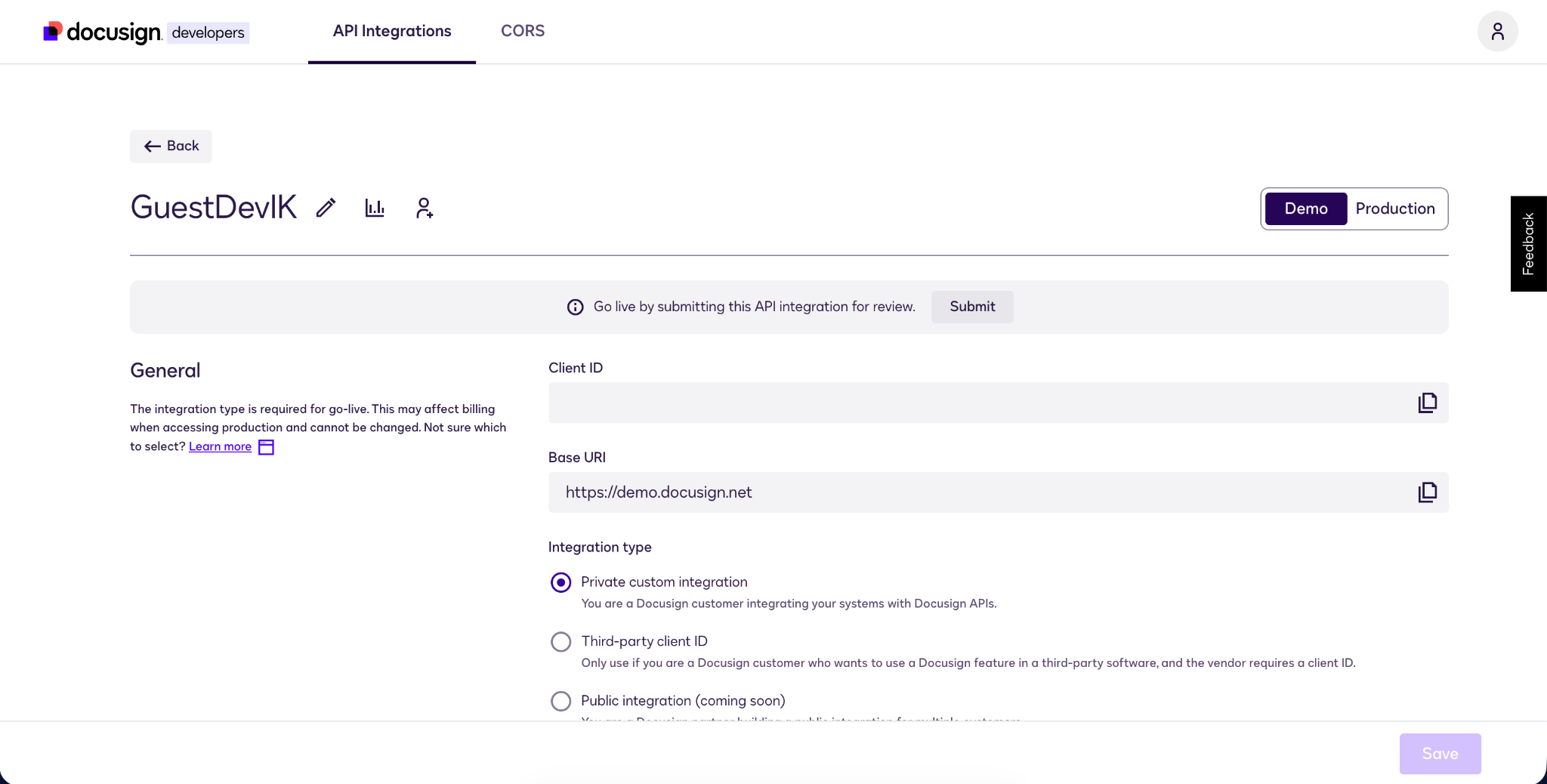
Task: Click the Integration type label
Action: pyautogui.click(x=600, y=548)
